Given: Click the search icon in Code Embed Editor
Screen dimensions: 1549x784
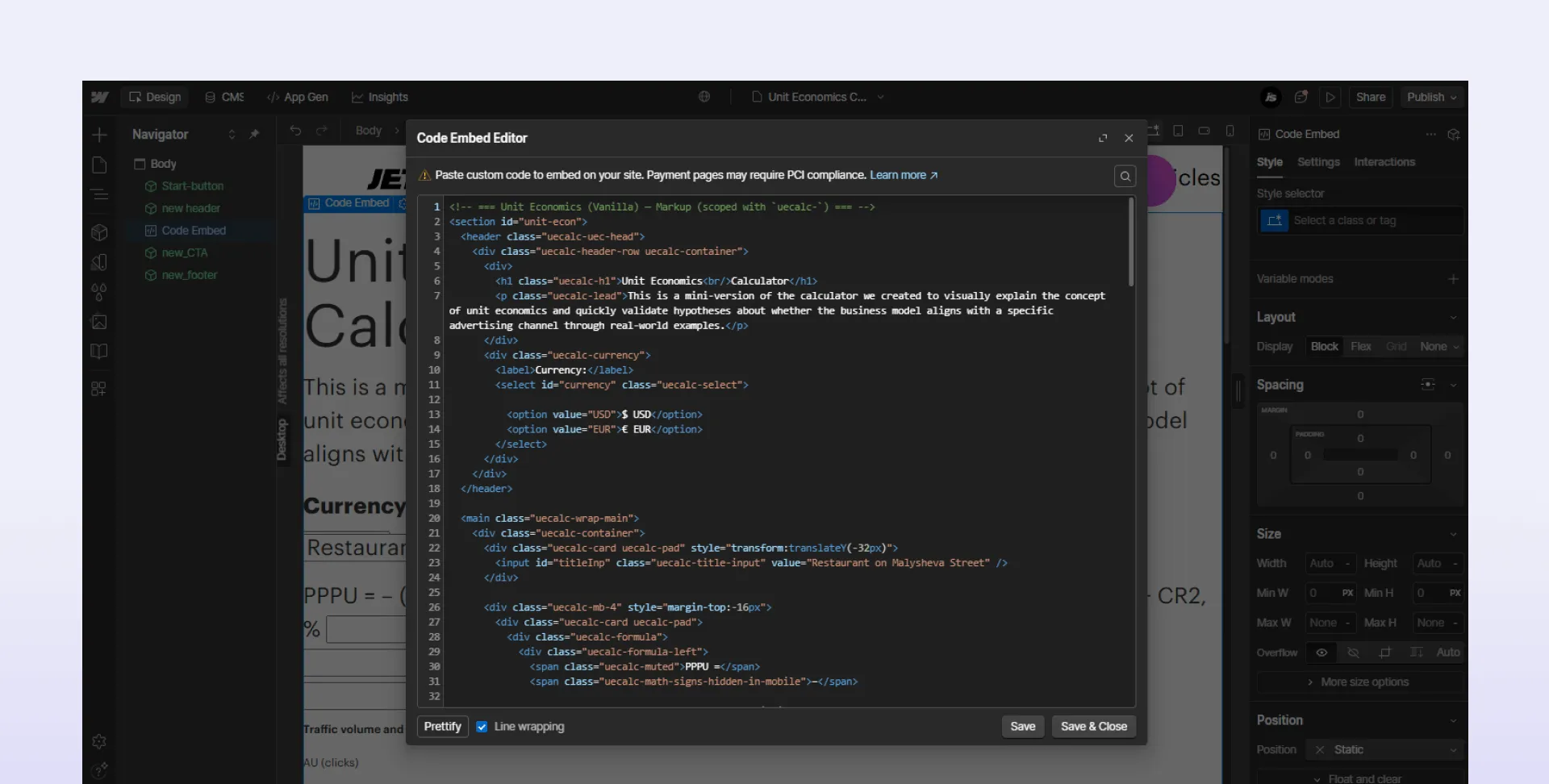Looking at the screenshot, I should click(1125, 176).
